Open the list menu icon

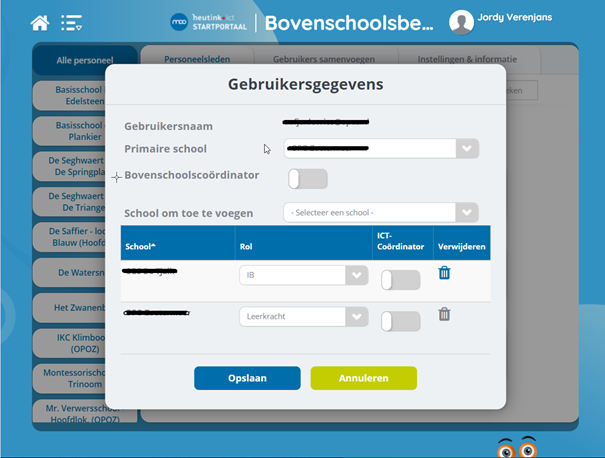tap(71, 23)
